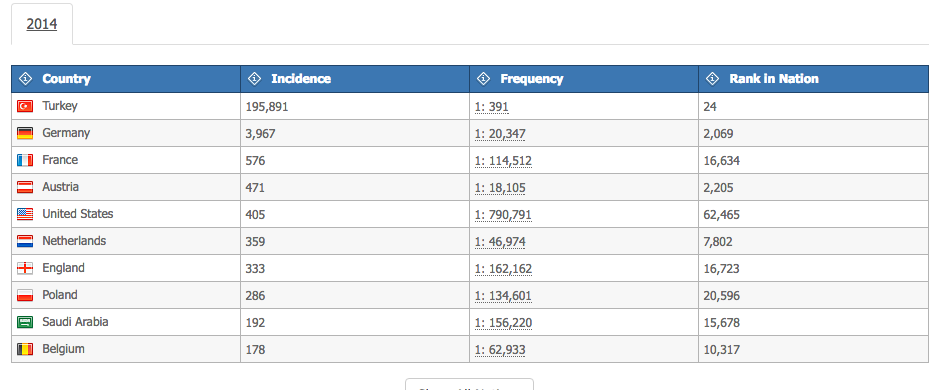Select United States incidence value 405
The image size is (946, 390).
click(255, 214)
